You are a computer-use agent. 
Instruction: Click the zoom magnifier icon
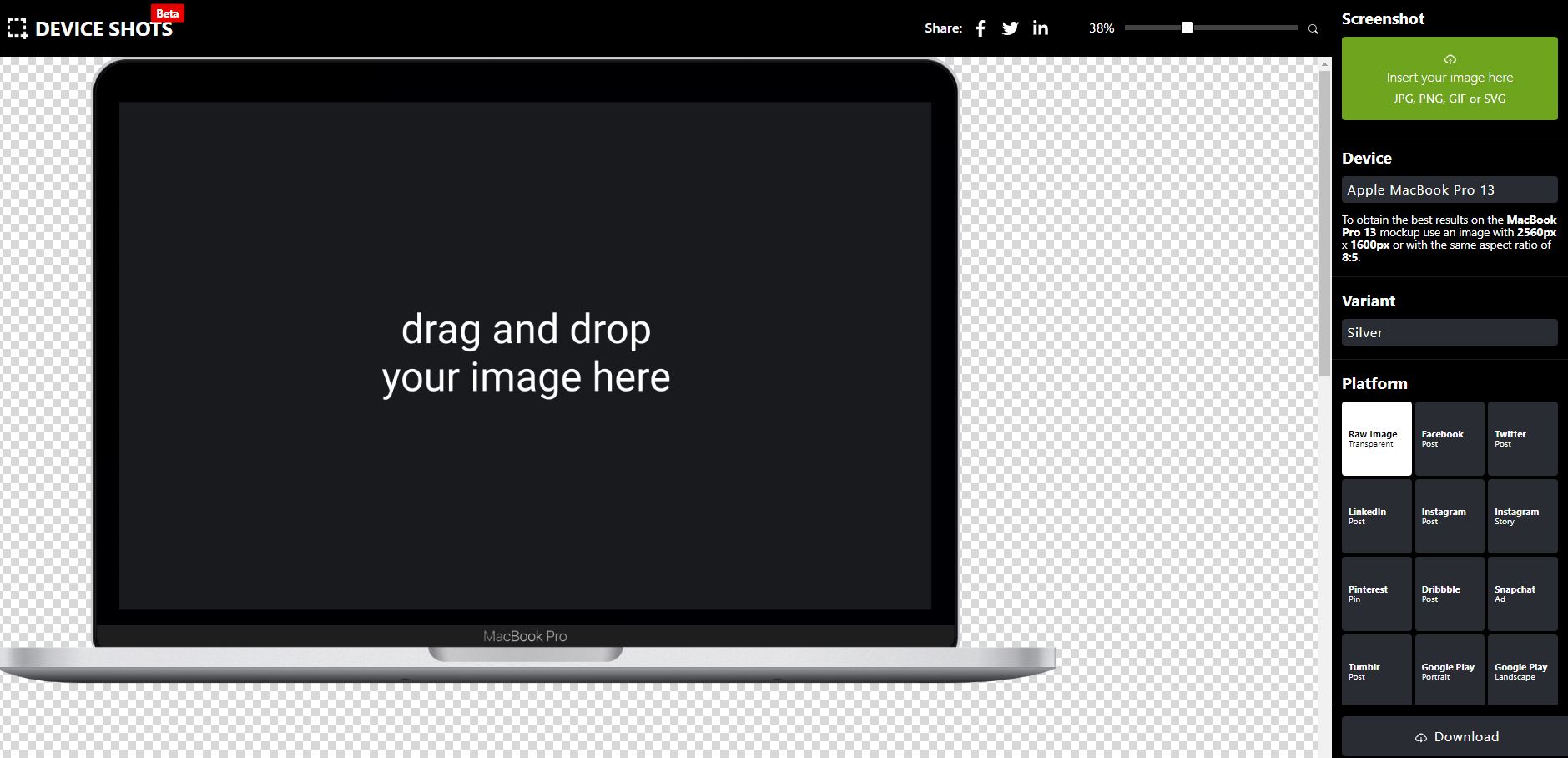tap(1313, 29)
